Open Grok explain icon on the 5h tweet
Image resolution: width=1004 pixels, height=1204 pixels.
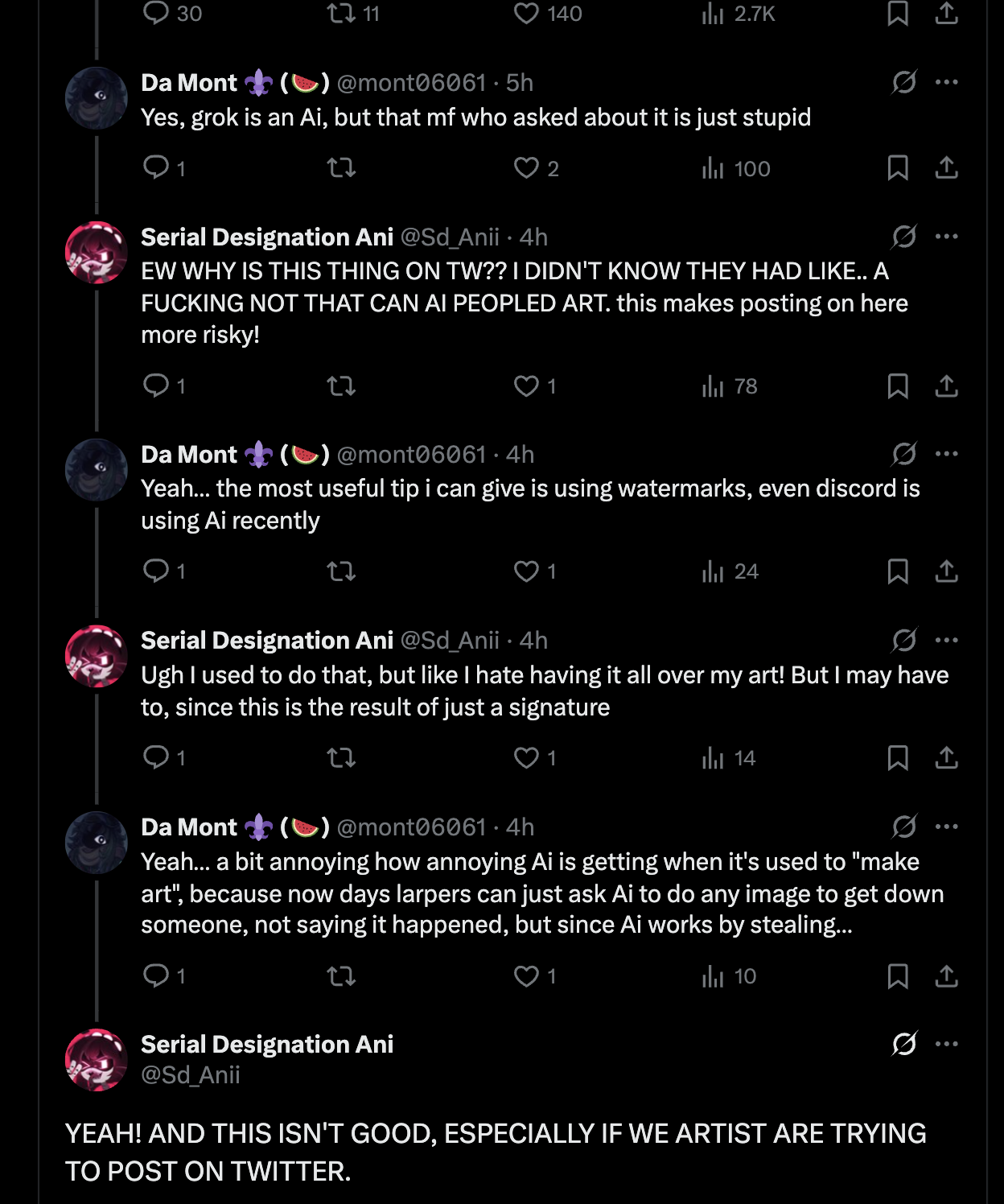[904, 82]
